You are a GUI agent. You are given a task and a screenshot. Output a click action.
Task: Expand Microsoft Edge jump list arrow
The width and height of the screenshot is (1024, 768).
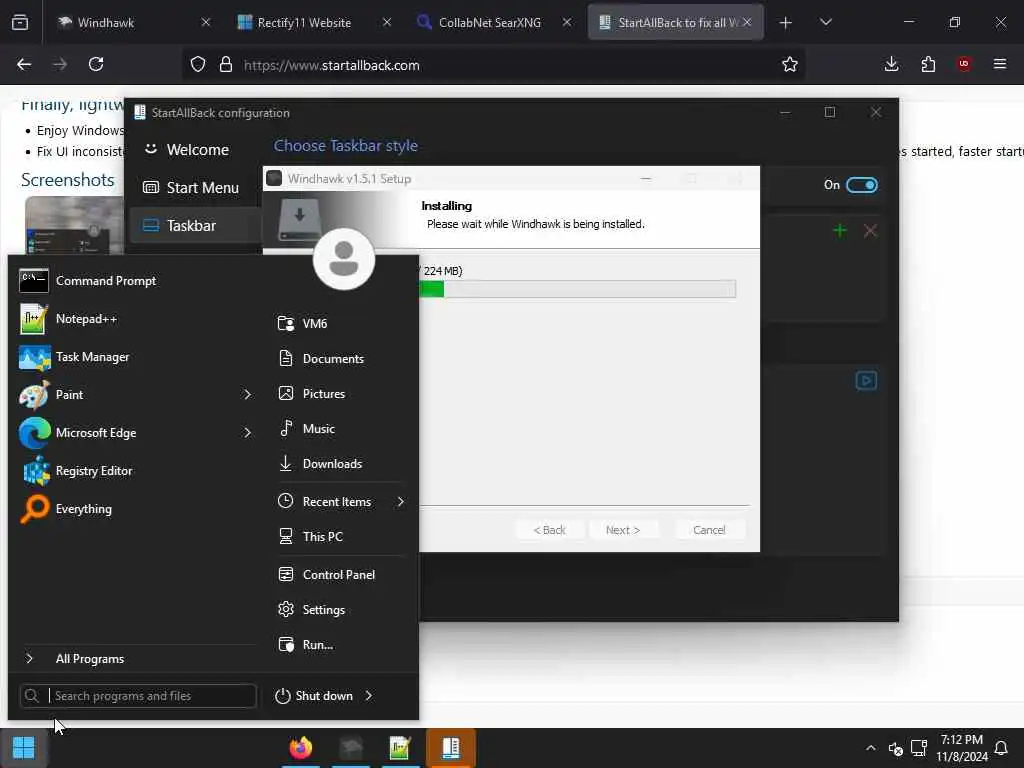247,432
